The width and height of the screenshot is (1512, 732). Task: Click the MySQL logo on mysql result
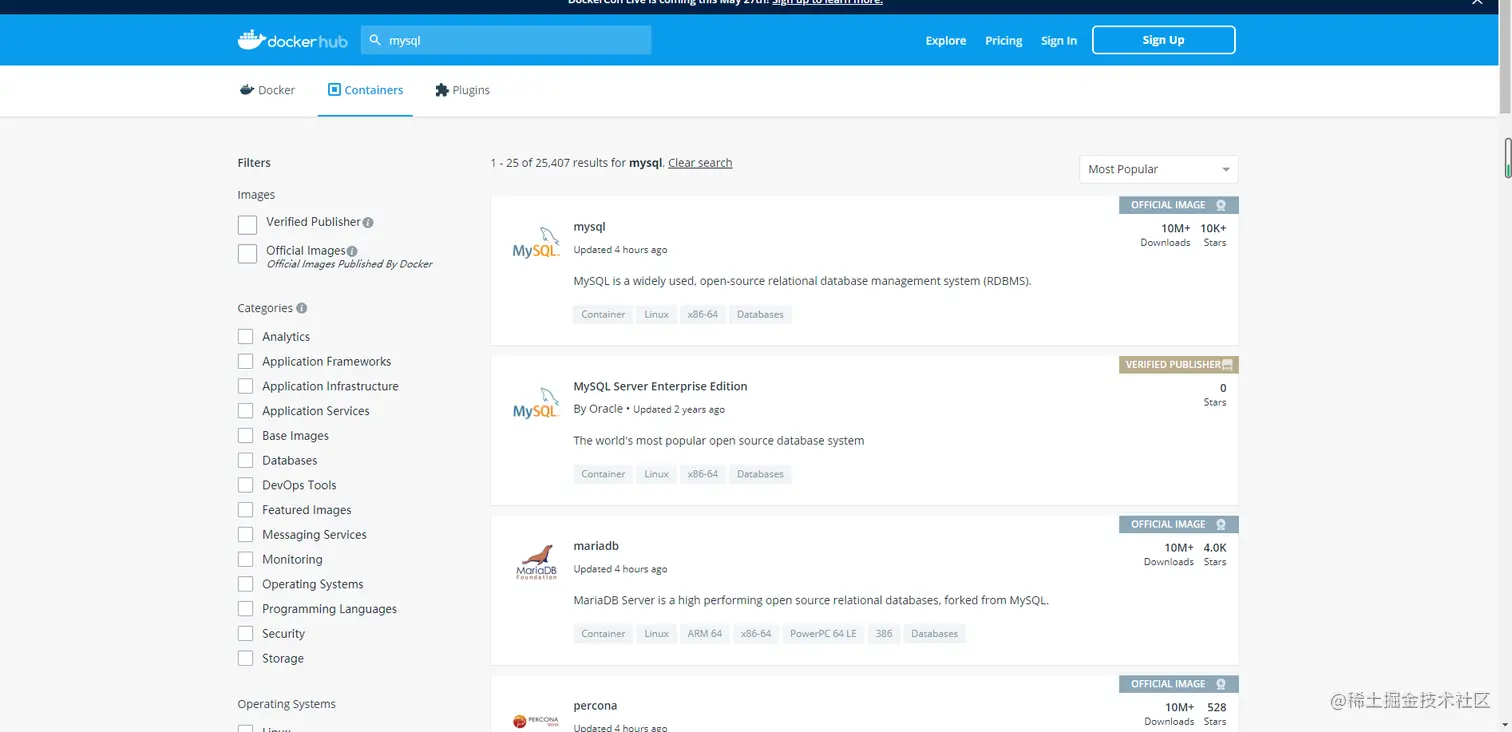click(536, 243)
